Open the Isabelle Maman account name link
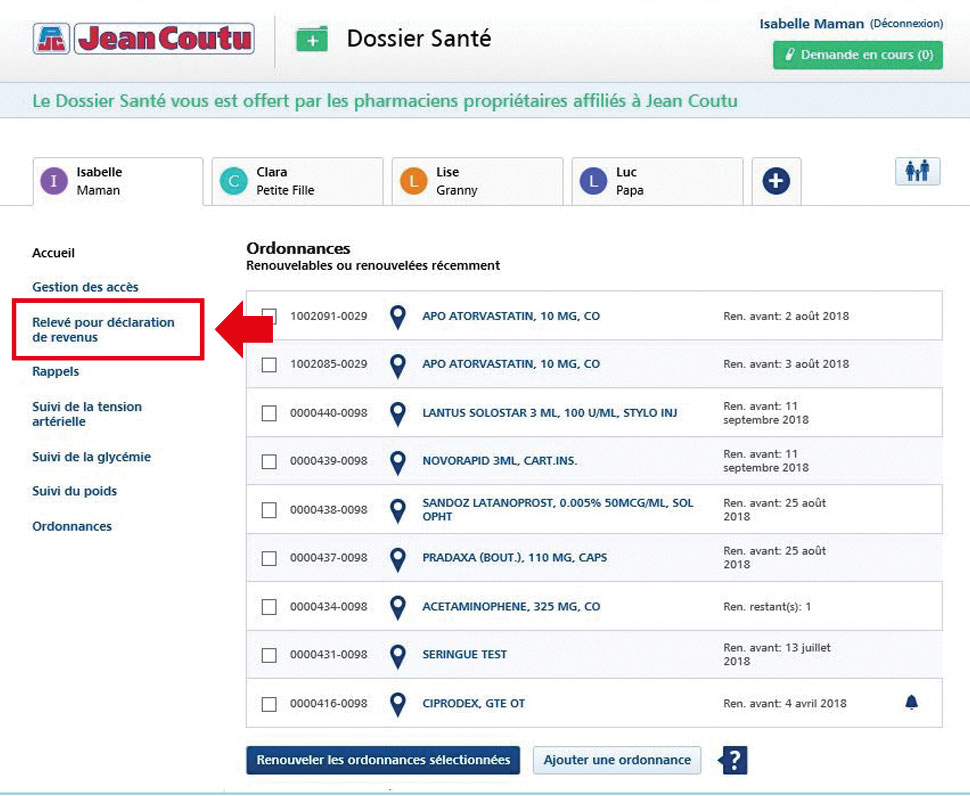 pos(812,24)
